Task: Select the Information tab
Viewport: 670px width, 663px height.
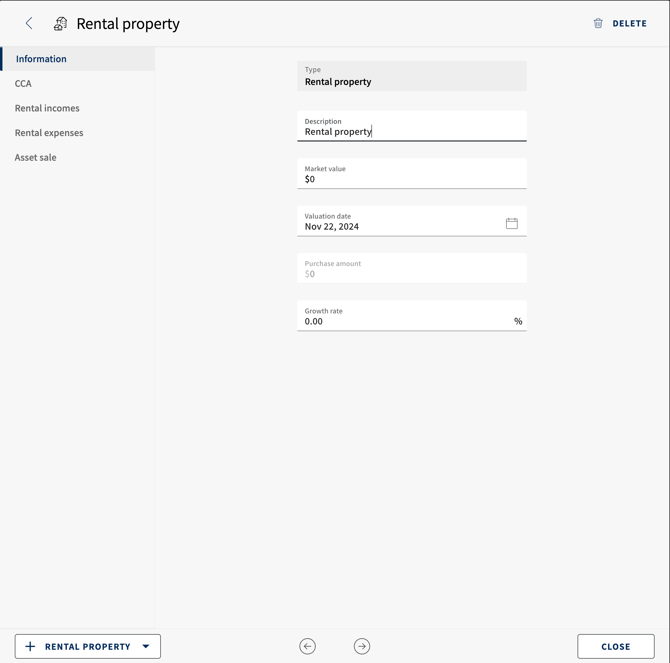Action: 77,59
